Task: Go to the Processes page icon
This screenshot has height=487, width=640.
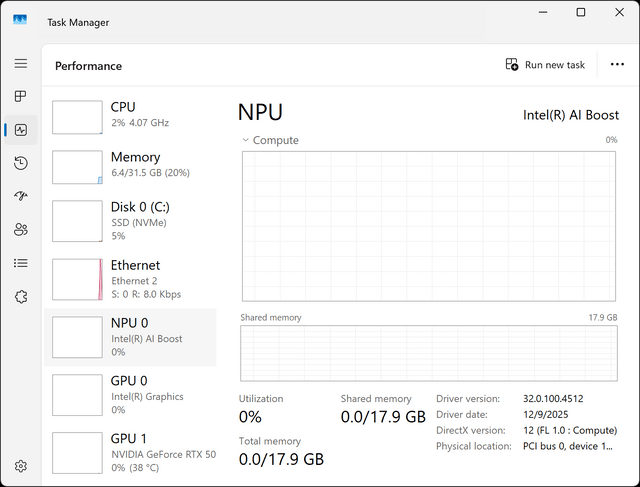Action: pos(21,96)
